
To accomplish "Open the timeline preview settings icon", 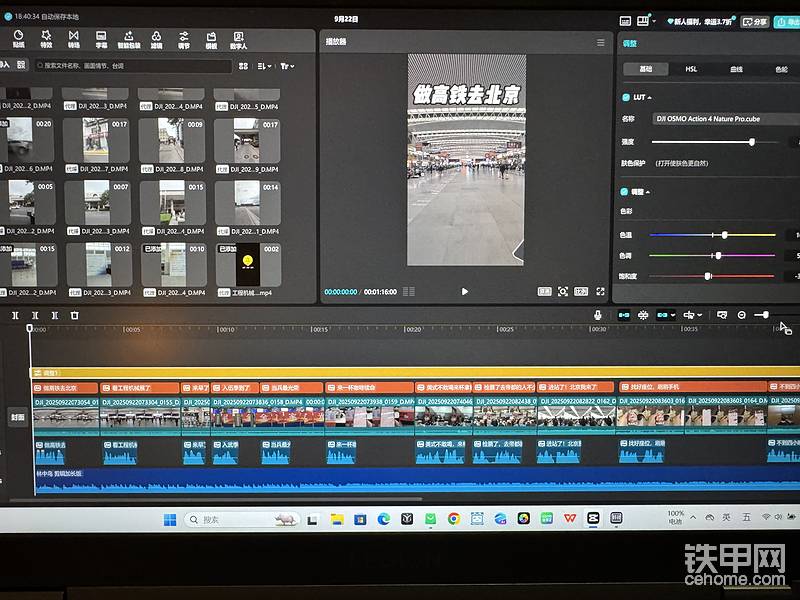I will pos(722,315).
